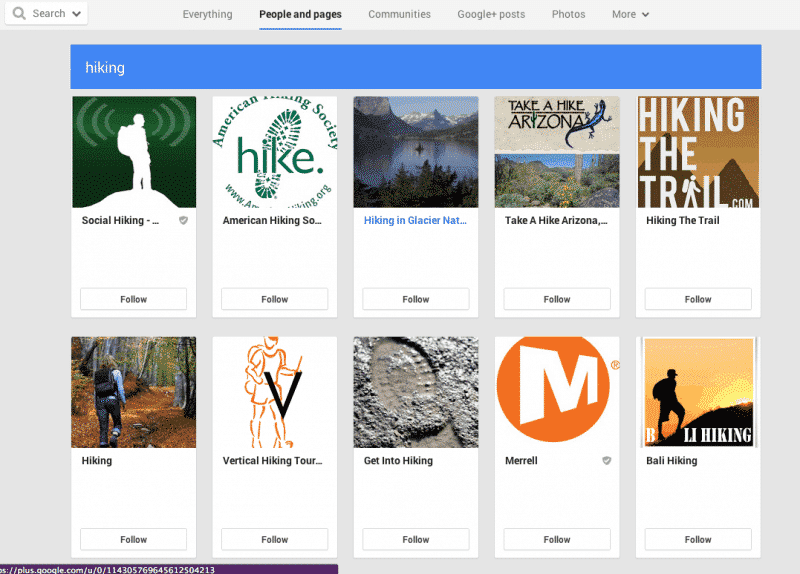Open the American Hiking Society logo
Viewport: 800px width, 574px height.
275,152
